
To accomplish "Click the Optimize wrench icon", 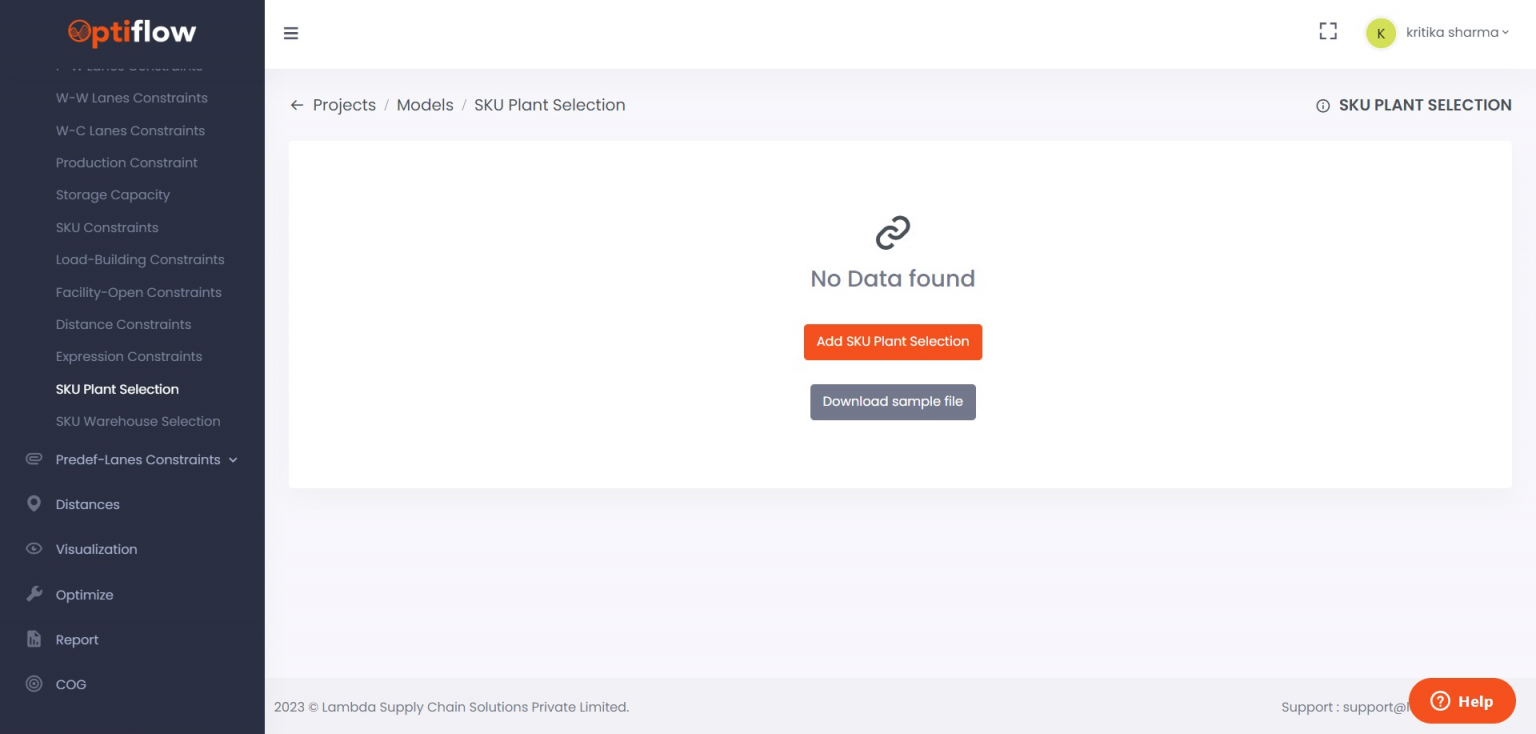I will 34,594.
